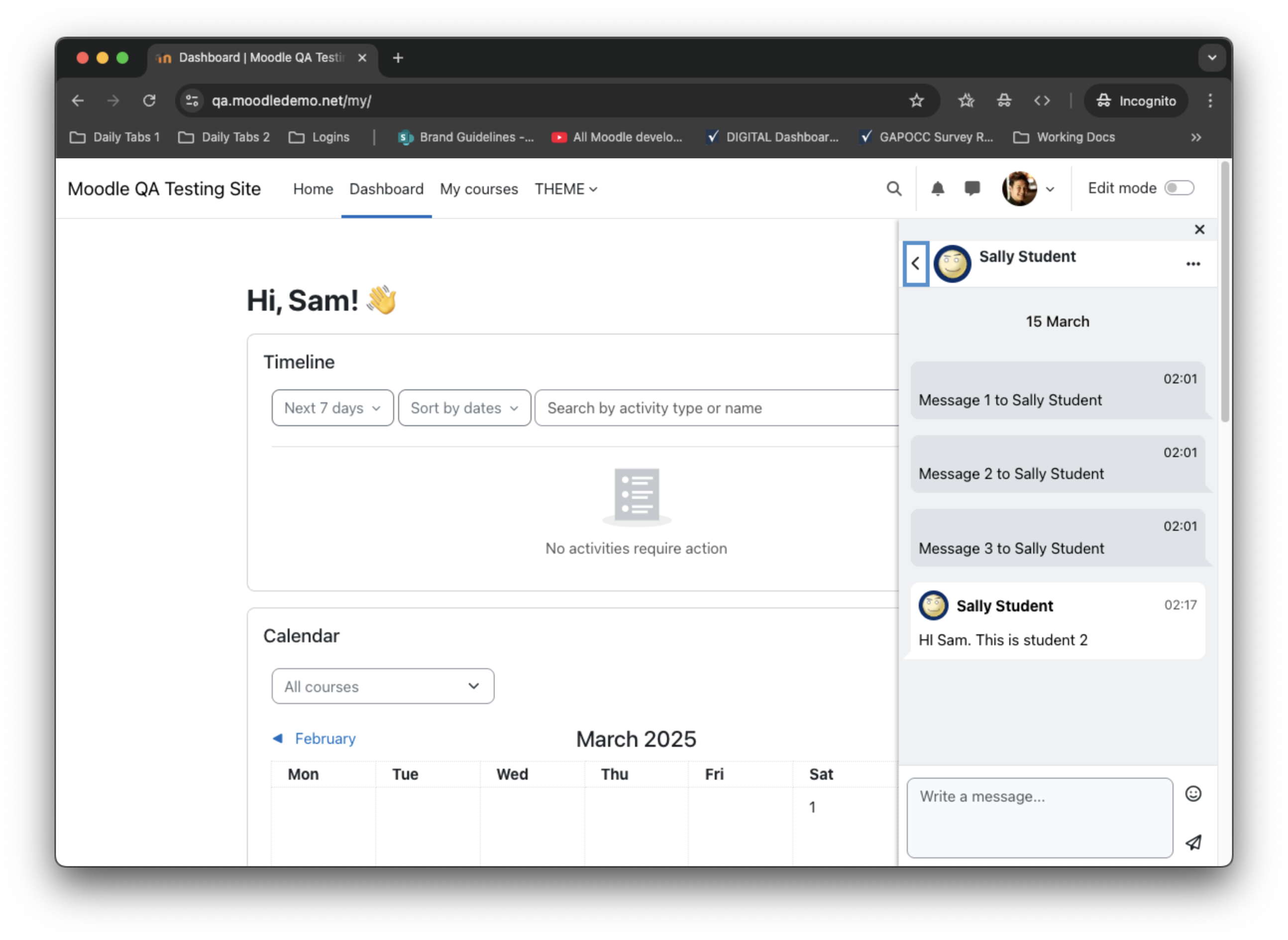Click the '15 March' date heading

(x=1057, y=322)
